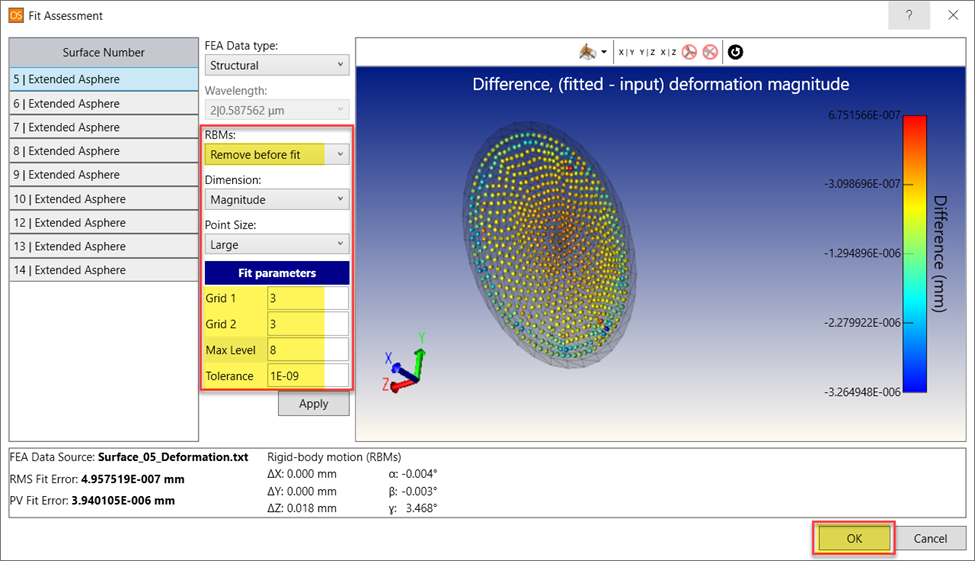The width and height of the screenshot is (975, 561).
Task: Open the Dimension Magnitude dropdown
Action: click(x=276, y=199)
